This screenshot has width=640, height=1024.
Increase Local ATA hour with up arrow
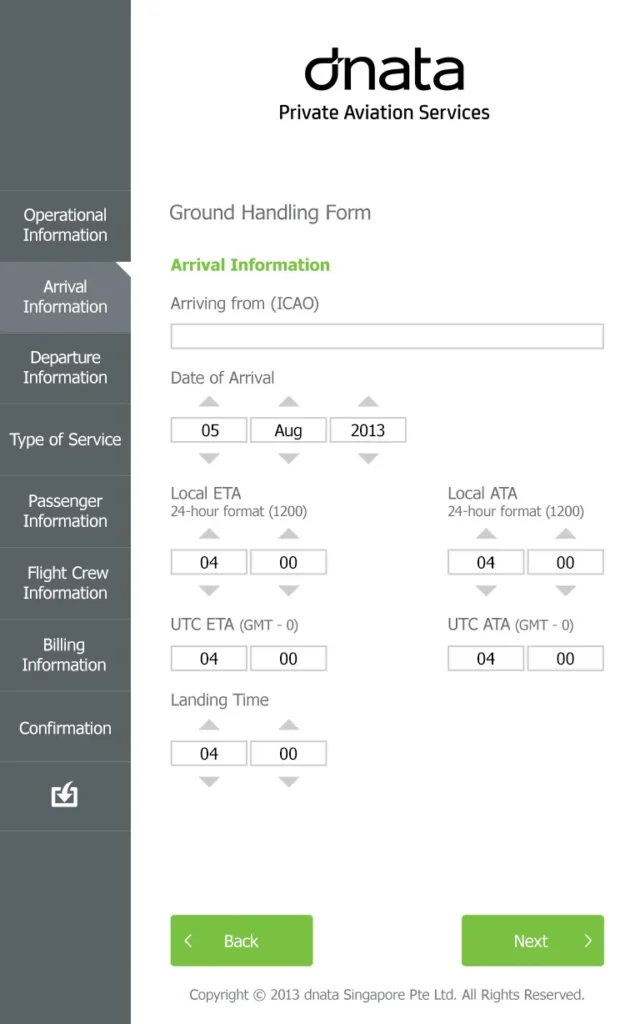(x=486, y=534)
